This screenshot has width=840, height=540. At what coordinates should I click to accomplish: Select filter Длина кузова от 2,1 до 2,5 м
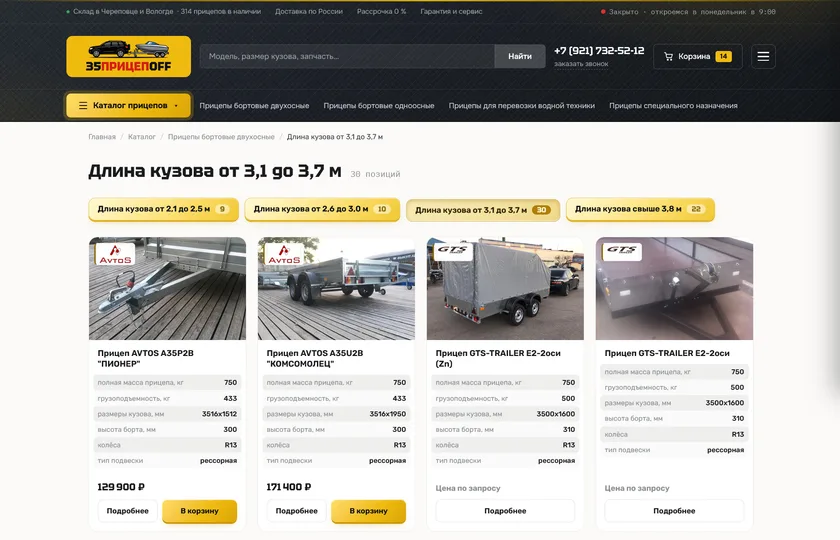163,209
